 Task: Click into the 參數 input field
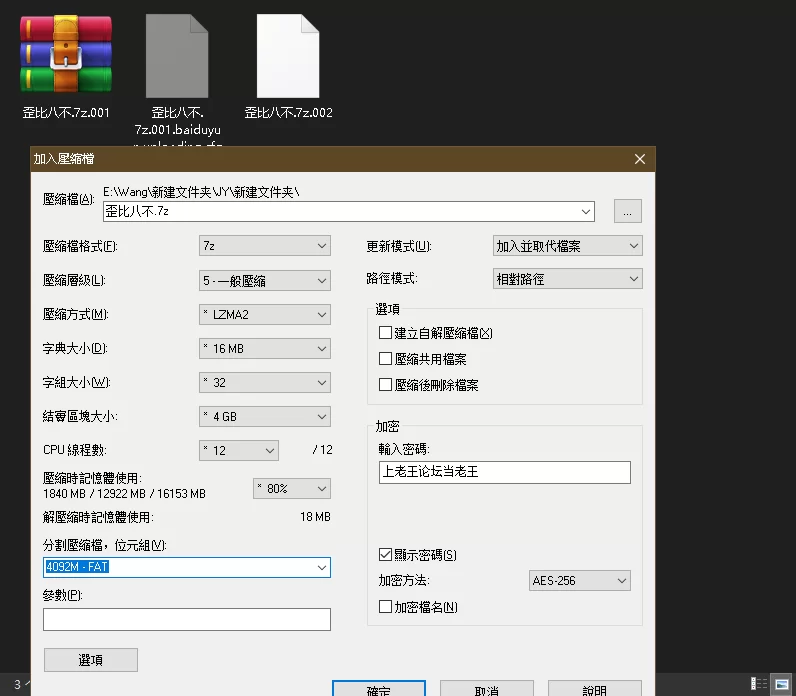(x=186, y=620)
